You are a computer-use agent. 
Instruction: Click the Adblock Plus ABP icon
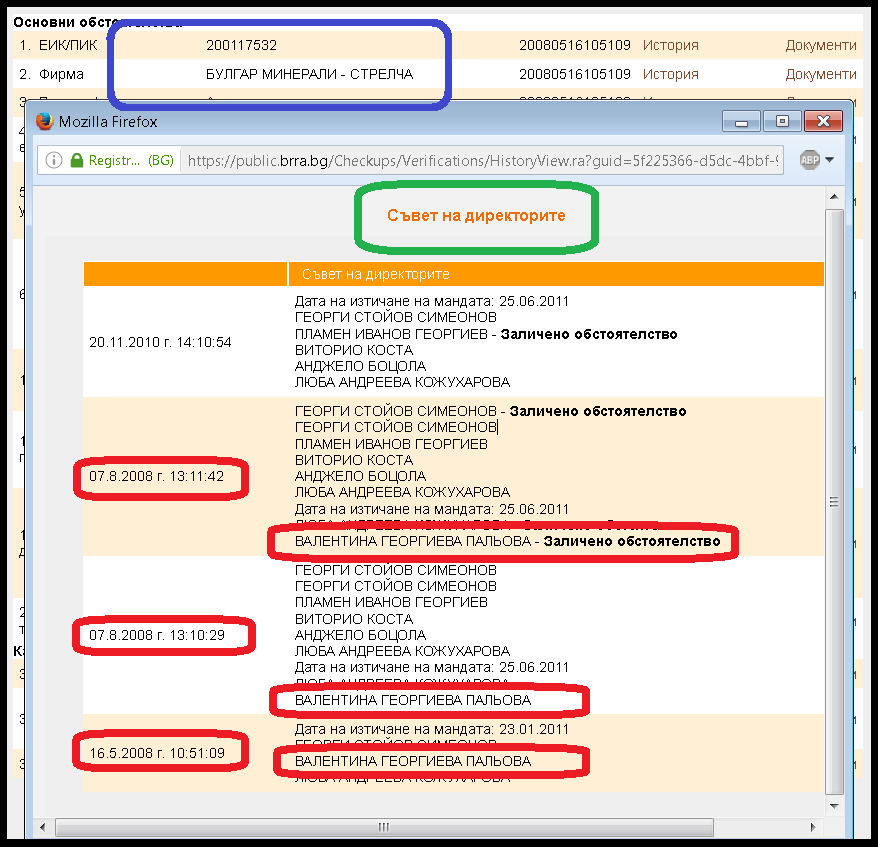pyautogui.click(x=809, y=160)
